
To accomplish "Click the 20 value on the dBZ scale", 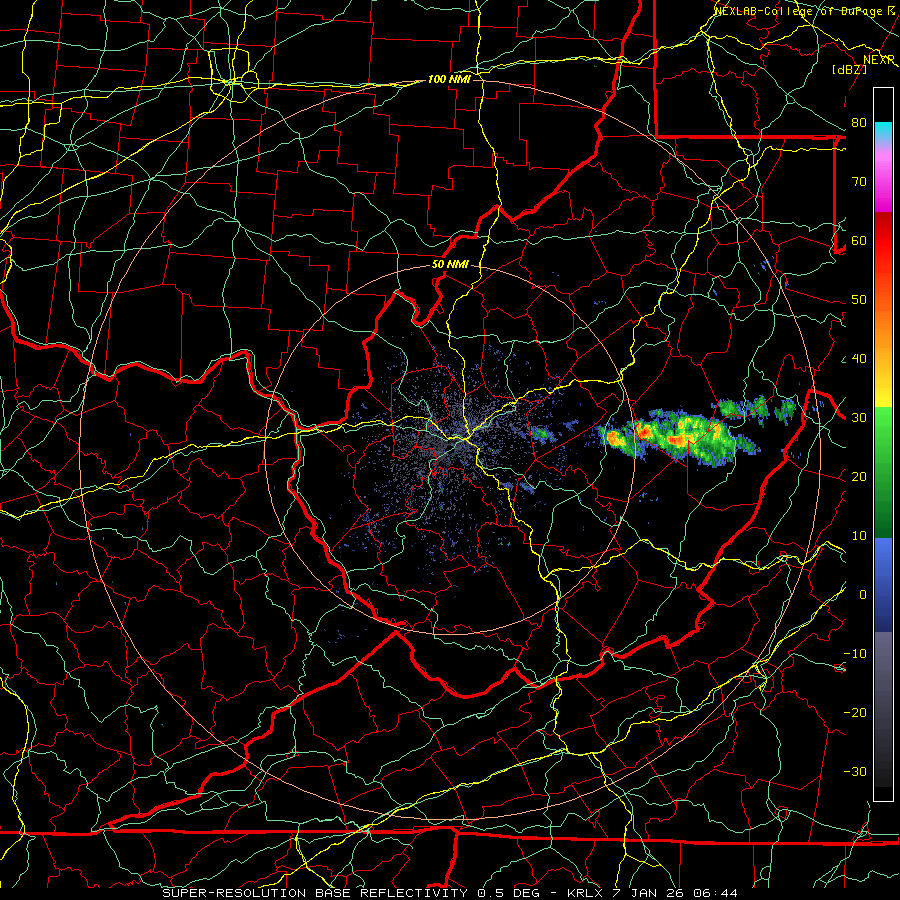I will tap(859, 477).
